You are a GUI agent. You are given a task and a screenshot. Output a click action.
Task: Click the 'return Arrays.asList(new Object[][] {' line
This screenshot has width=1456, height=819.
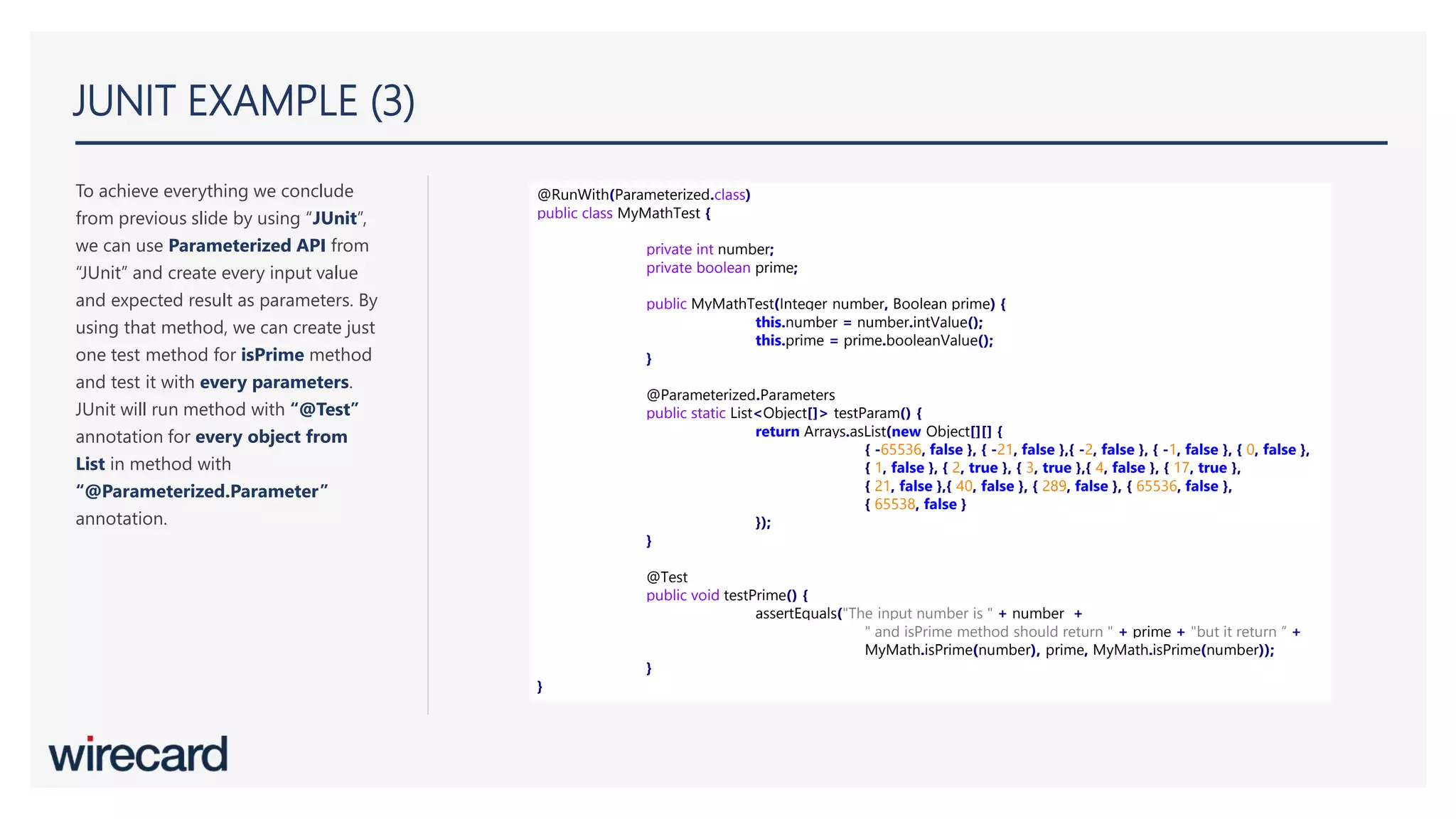879,432
